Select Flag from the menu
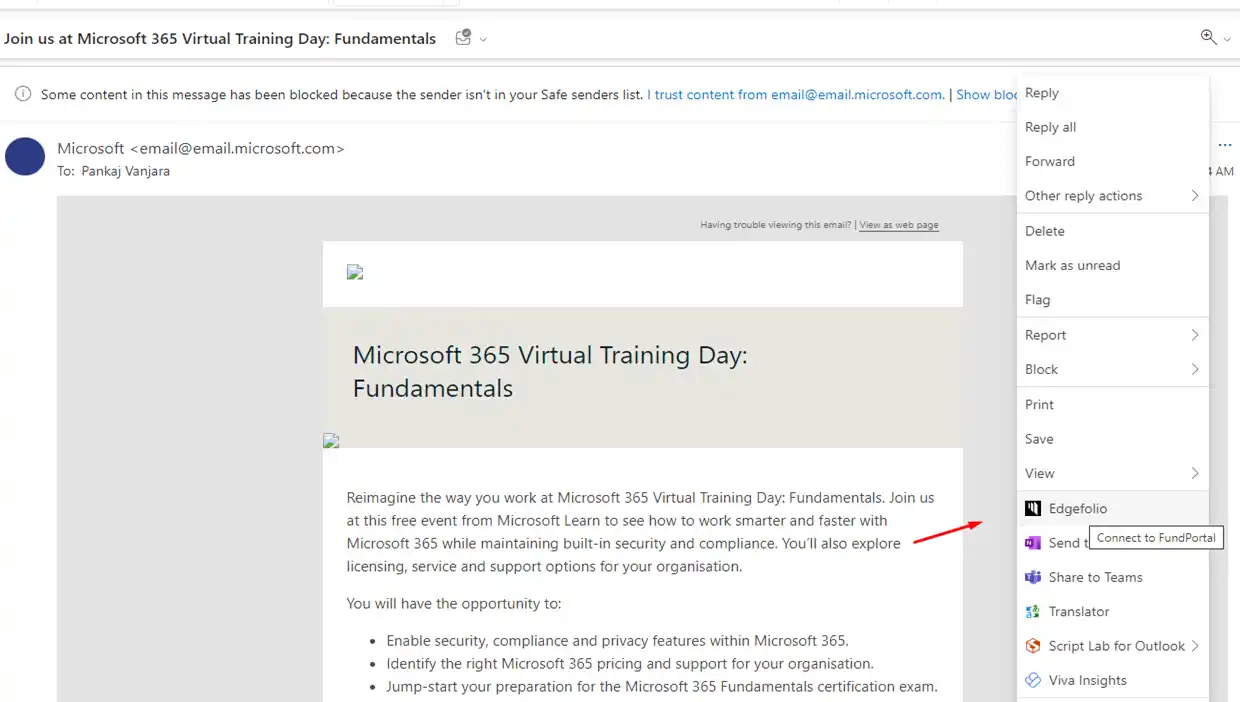Image resolution: width=1240 pixels, height=702 pixels. 1113,300
